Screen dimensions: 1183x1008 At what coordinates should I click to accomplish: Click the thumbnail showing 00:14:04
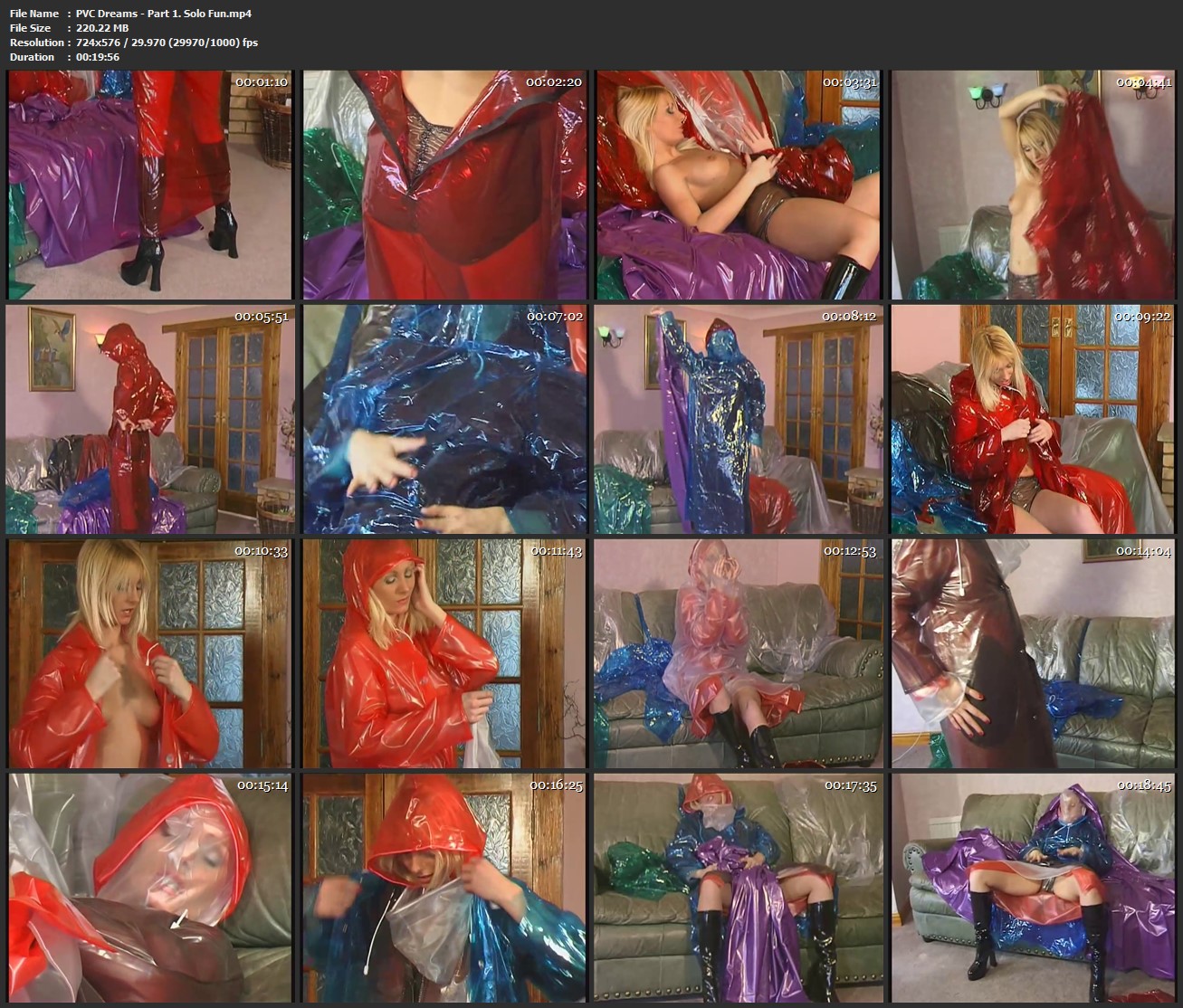[x=1034, y=654]
